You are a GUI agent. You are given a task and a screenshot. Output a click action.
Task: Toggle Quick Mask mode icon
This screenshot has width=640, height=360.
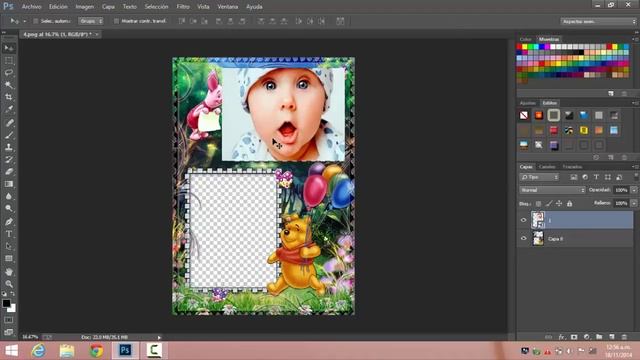pyautogui.click(x=9, y=320)
